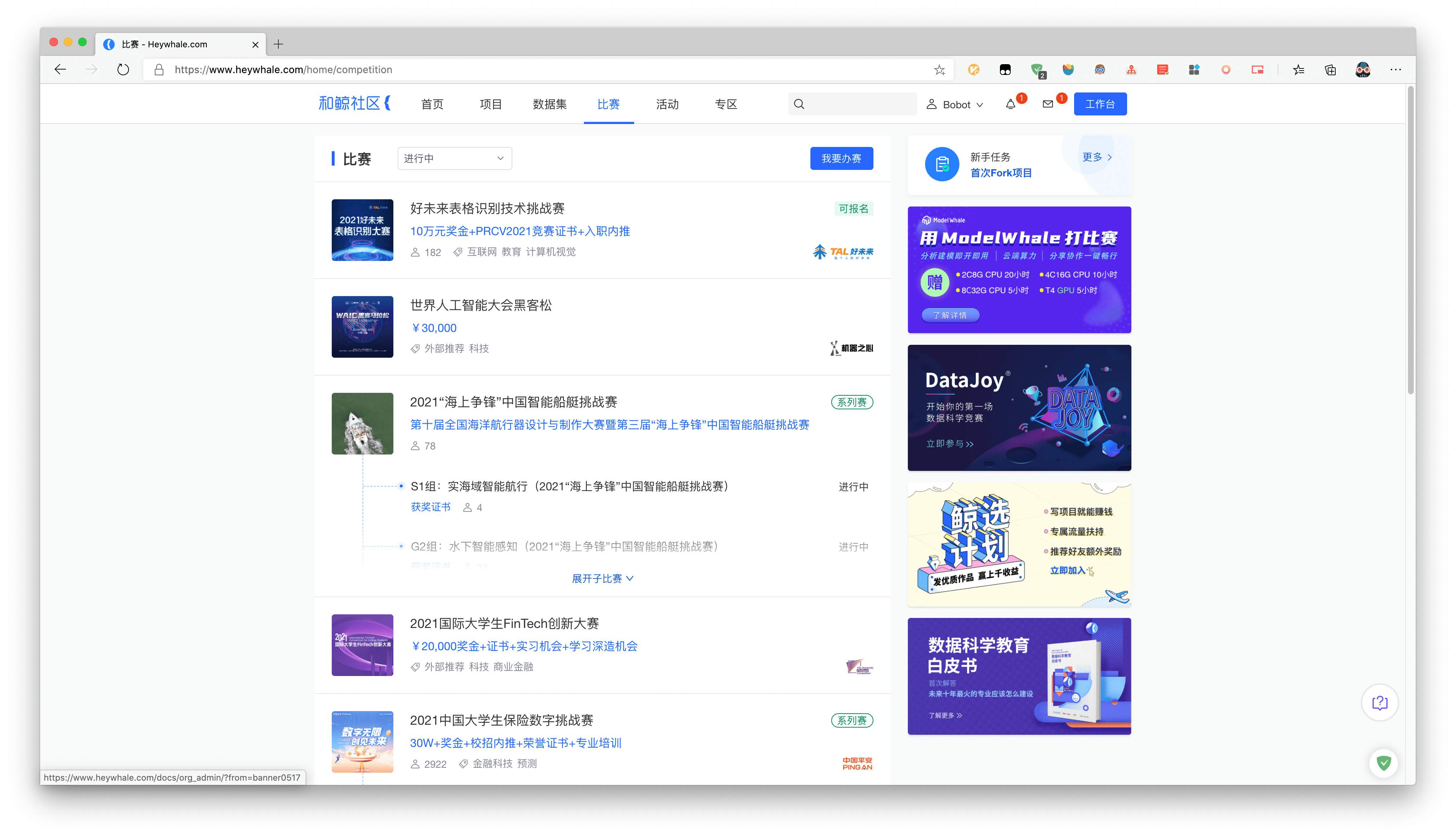
Task: Reload the page with refresh icon
Action: click(123, 70)
